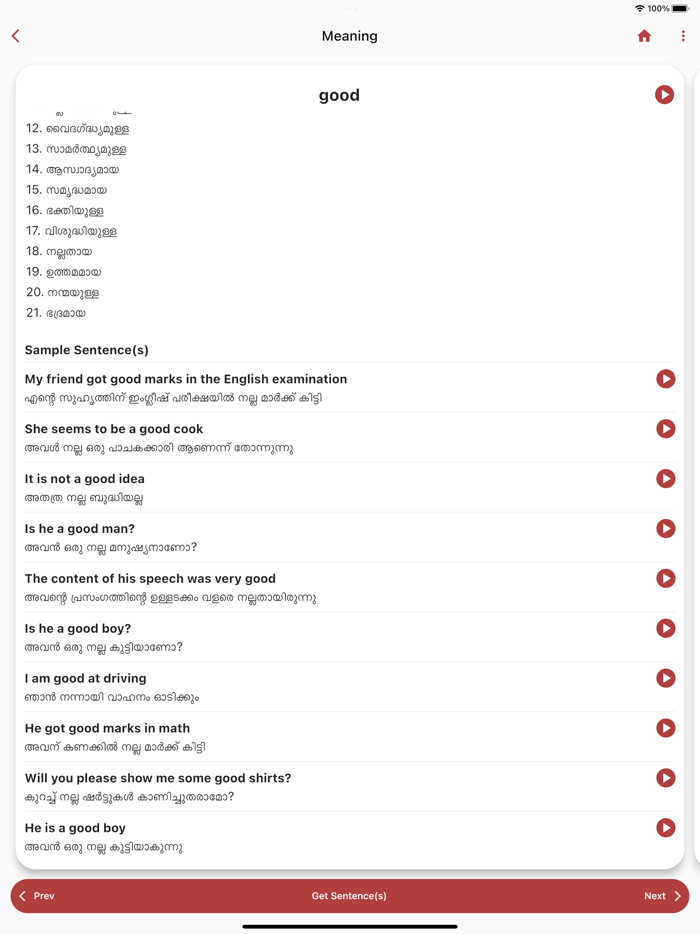This screenshot has width=700, height=934.
Task: Play audio for "It is not a good idea"
Action: (665, 478)
